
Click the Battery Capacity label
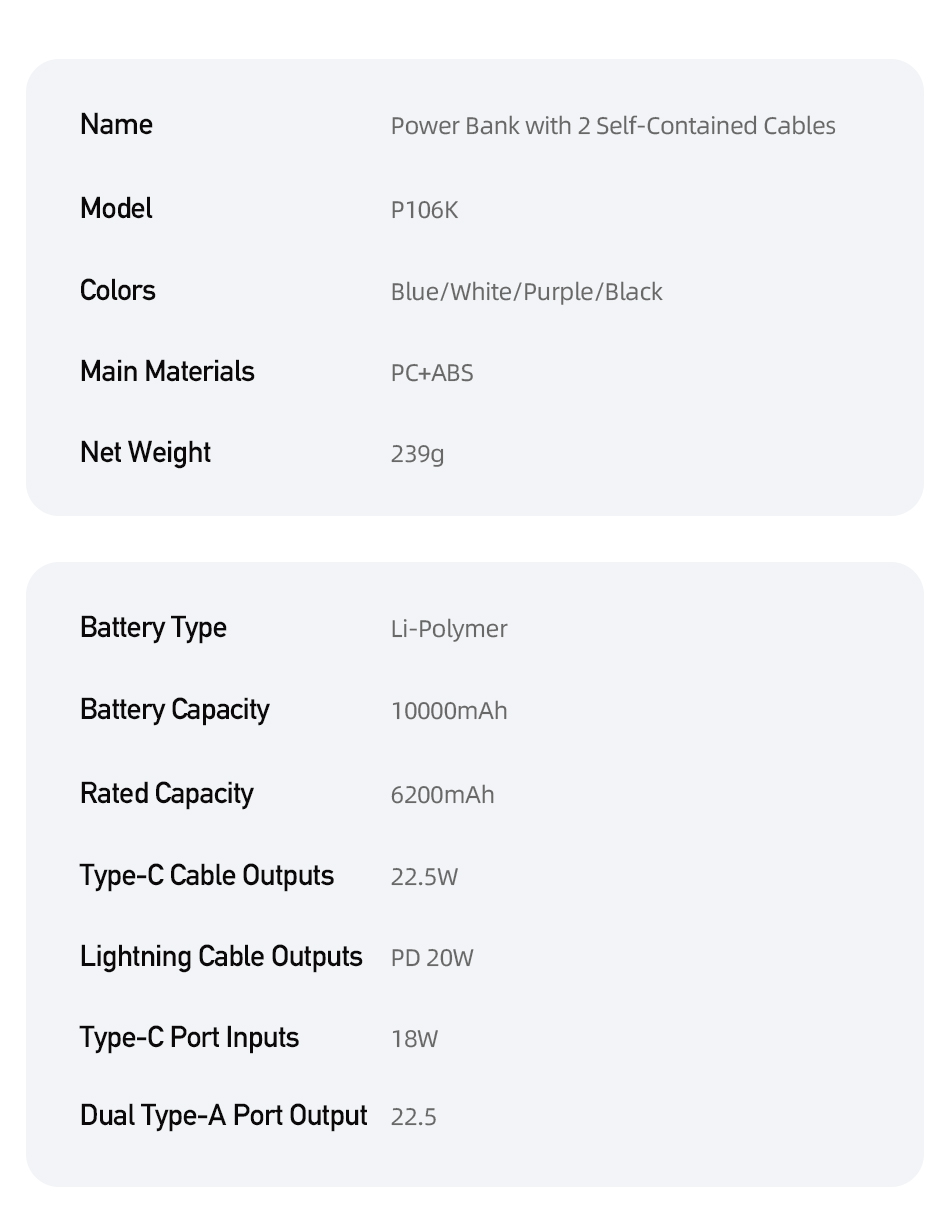coord(175,711)
